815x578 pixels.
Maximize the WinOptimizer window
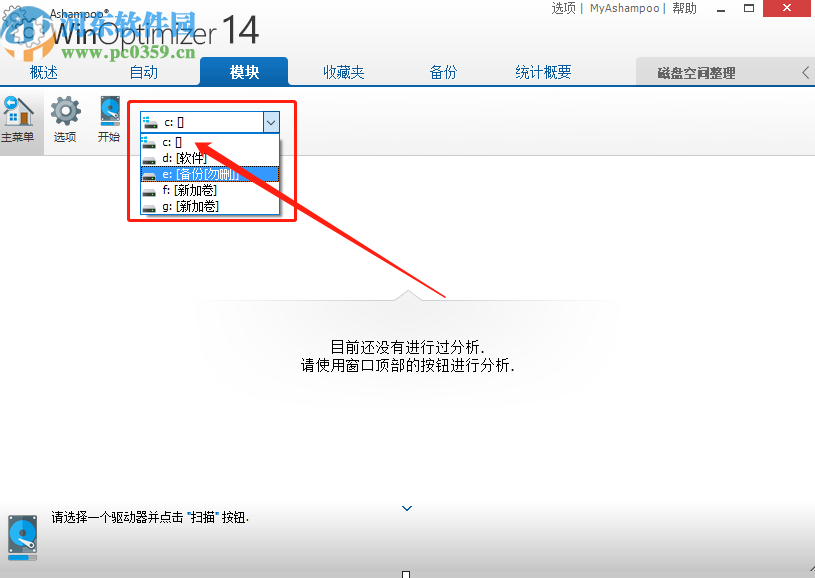749,8
